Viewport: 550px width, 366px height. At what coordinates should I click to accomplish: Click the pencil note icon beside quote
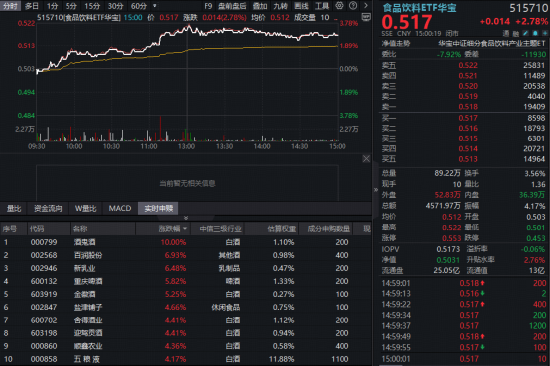point(525,33)
